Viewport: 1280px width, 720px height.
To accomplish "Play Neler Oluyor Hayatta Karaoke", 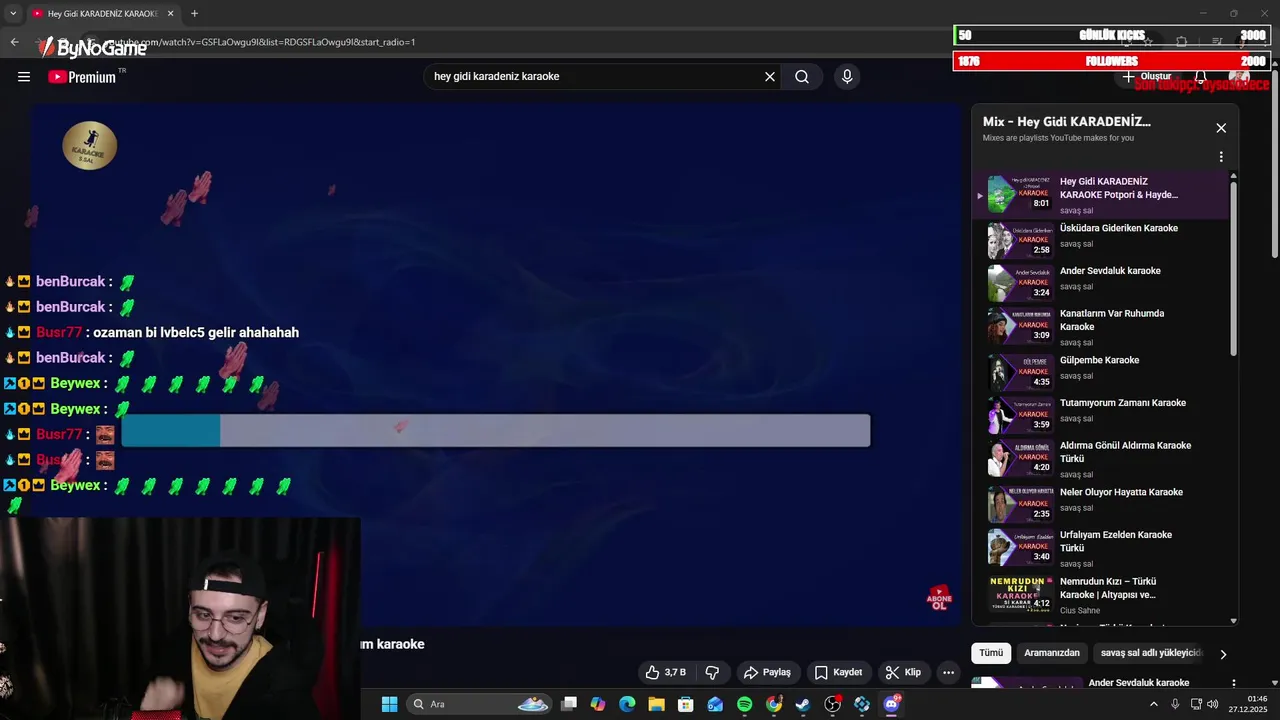I will tap(1100, 504).
